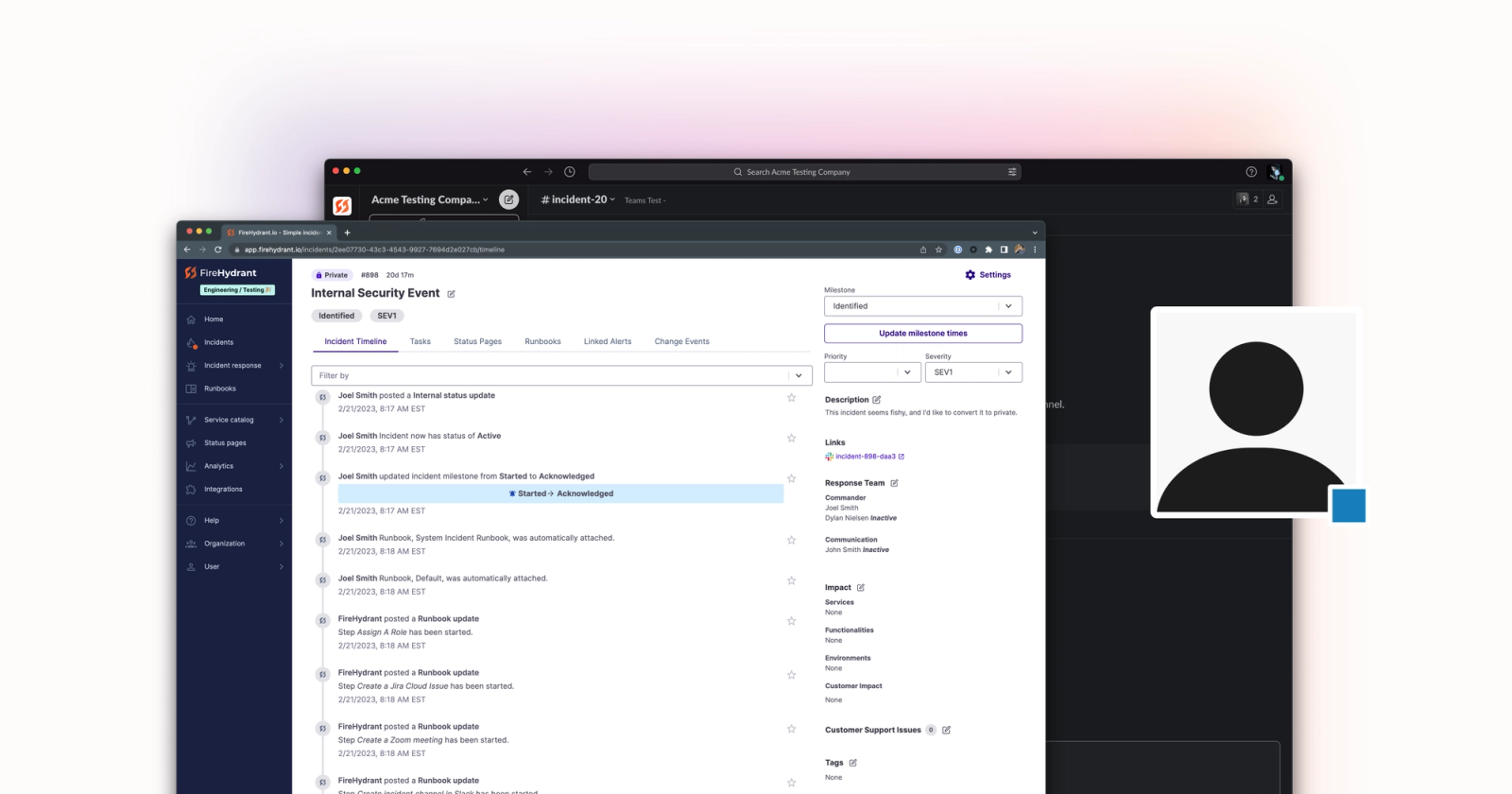Click the Description edit pencil icon
The image size is (1512, 794).
(x=876, y=400)
